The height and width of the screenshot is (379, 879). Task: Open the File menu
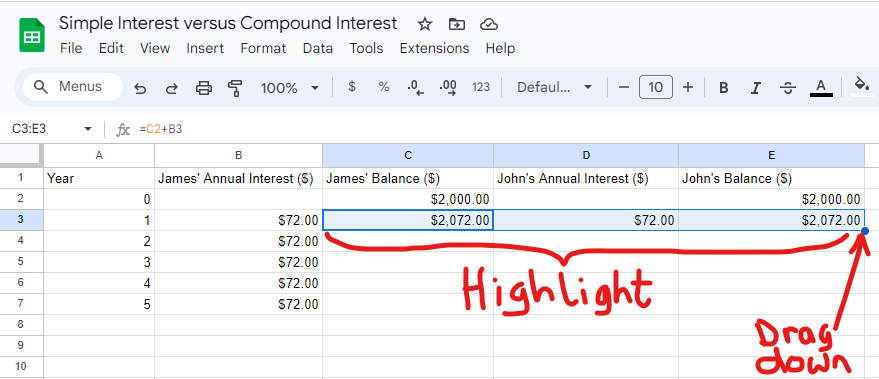click(71, 49)
